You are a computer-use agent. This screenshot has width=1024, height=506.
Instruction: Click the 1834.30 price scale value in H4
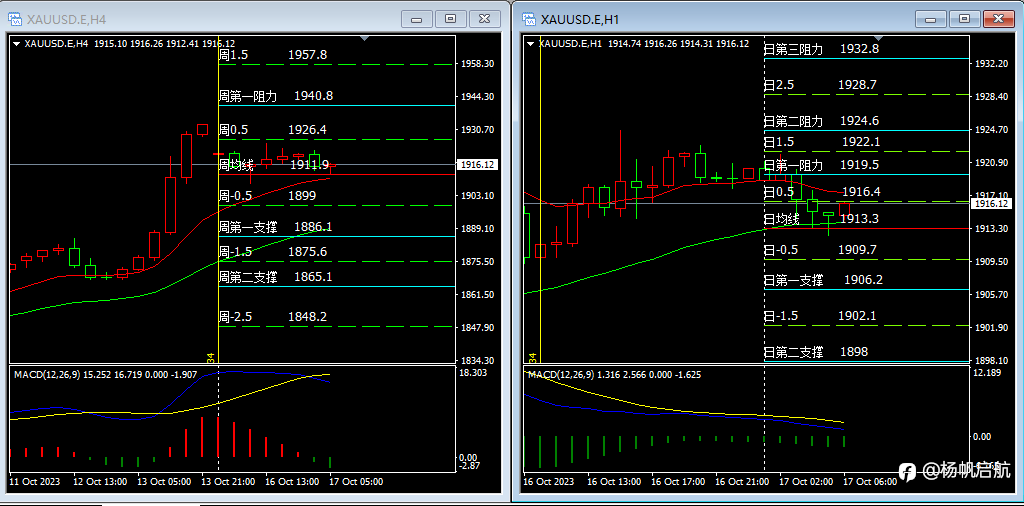tap(477, 360)
